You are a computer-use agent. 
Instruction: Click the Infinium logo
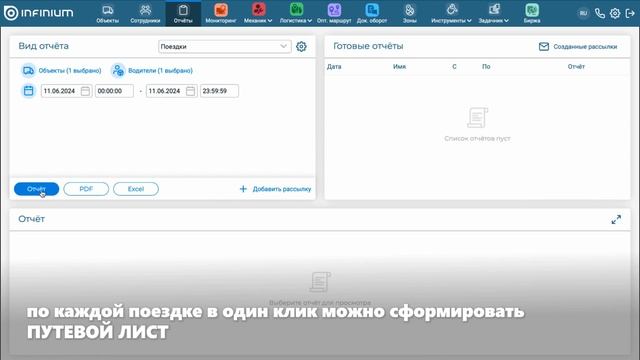click(x=38, y=13)
